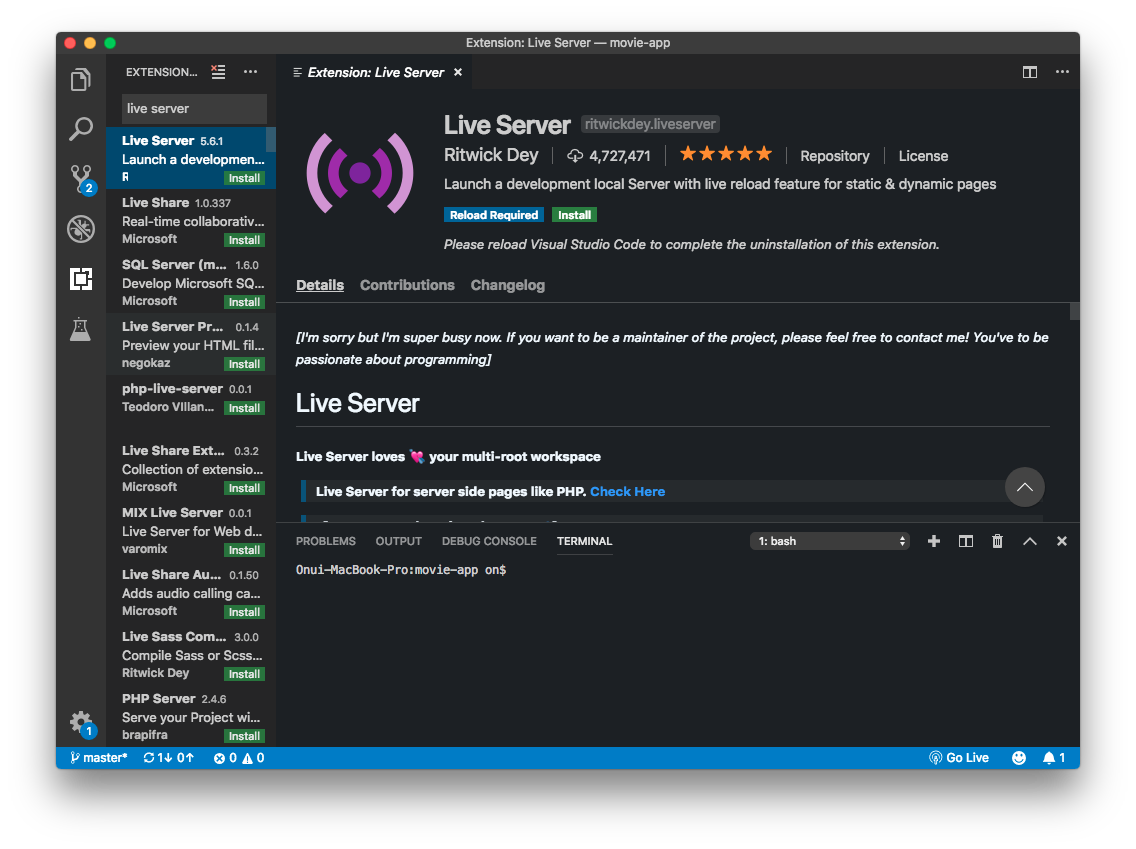Screen dimensions: 1136x849
Task: Click the Live Server purple logo
Action: [x=360, y=173]
